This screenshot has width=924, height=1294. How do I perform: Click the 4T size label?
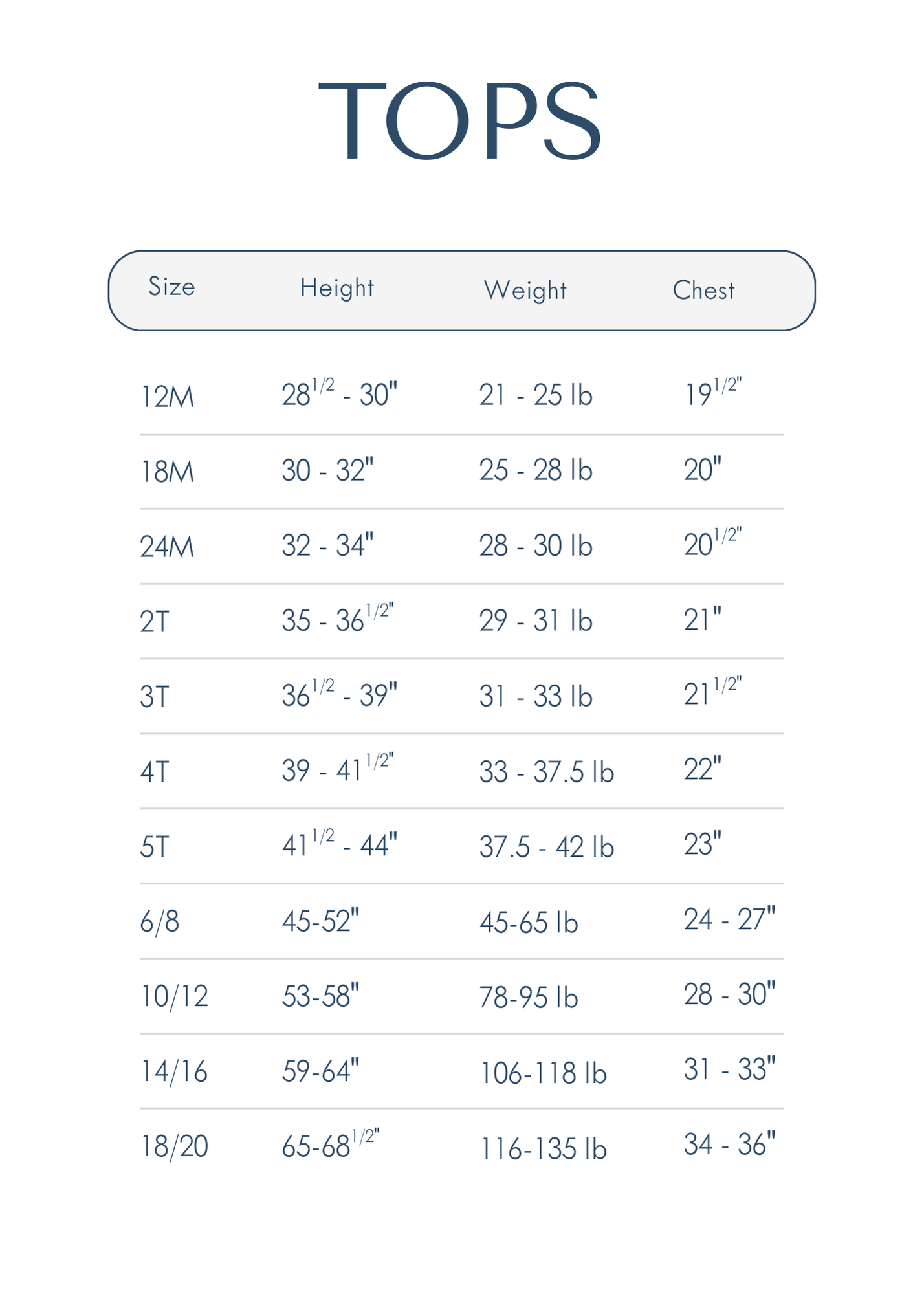coord(154,772)
